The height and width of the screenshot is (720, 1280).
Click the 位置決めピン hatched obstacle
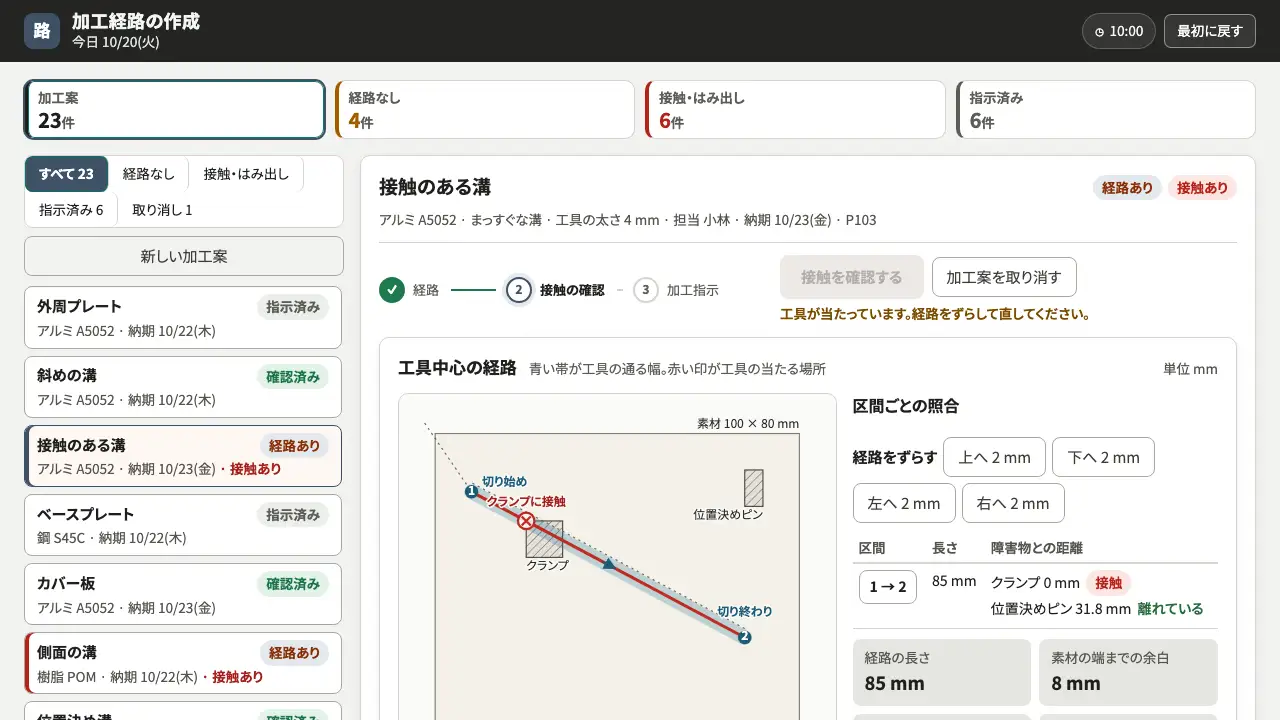click(753, 488)
